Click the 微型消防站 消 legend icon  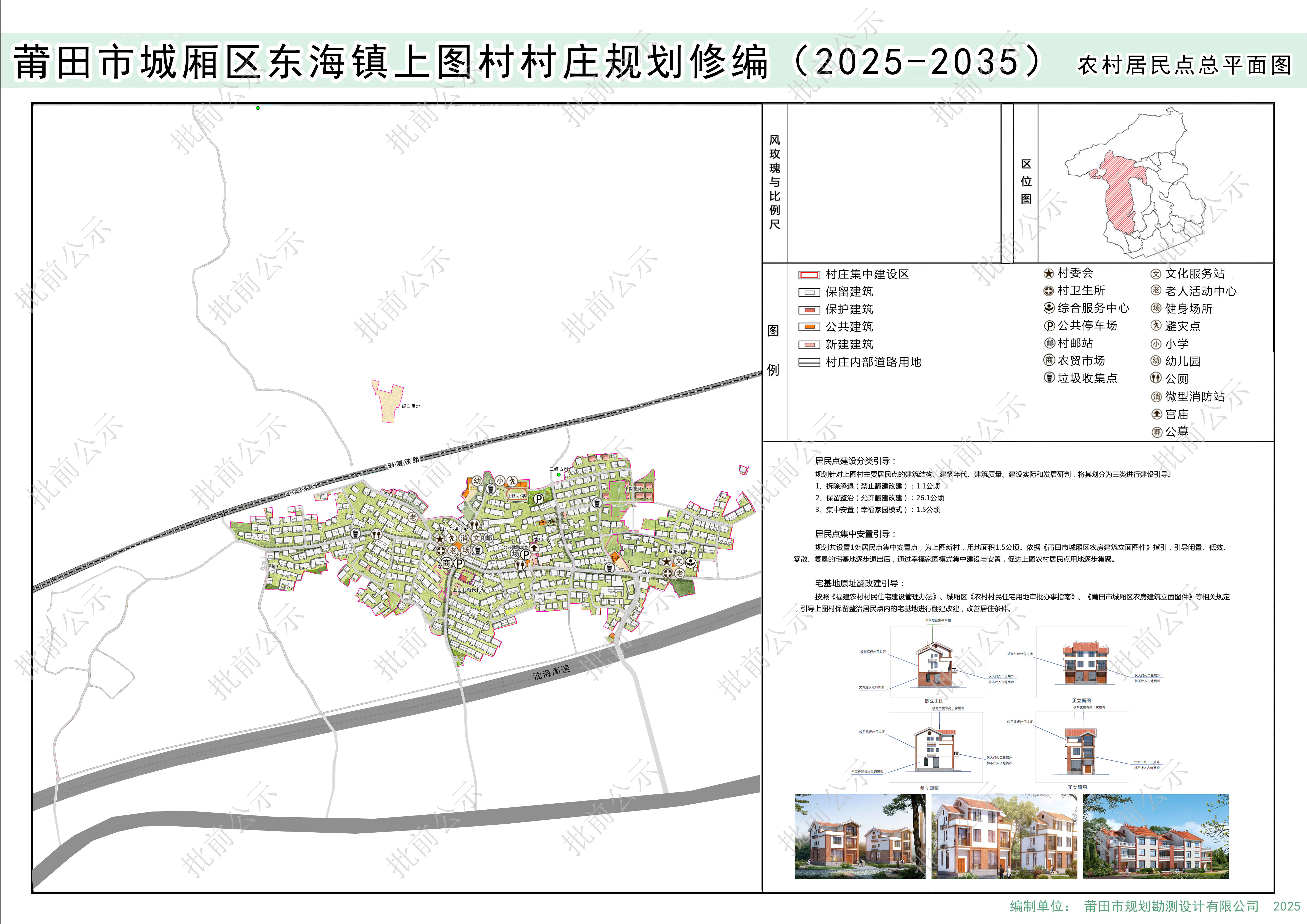(x=1156, y=397)
